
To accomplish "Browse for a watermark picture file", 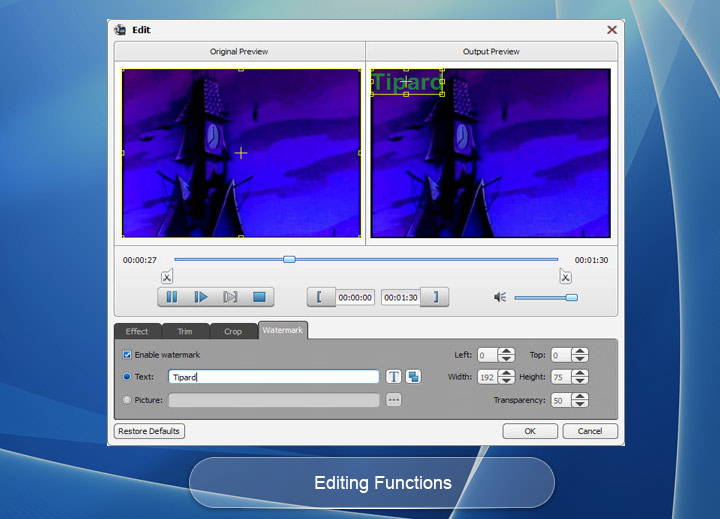I will pyautogui.click(x=394, y=400).
